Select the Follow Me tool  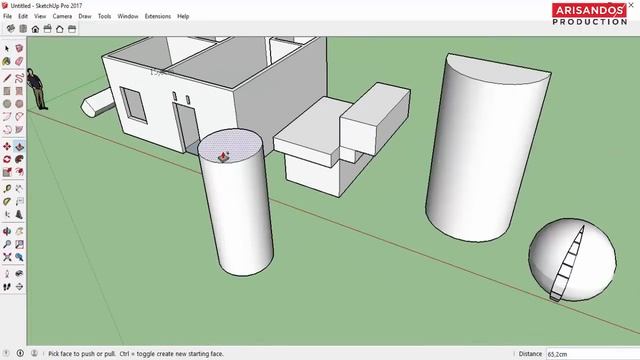pos(19,159)
